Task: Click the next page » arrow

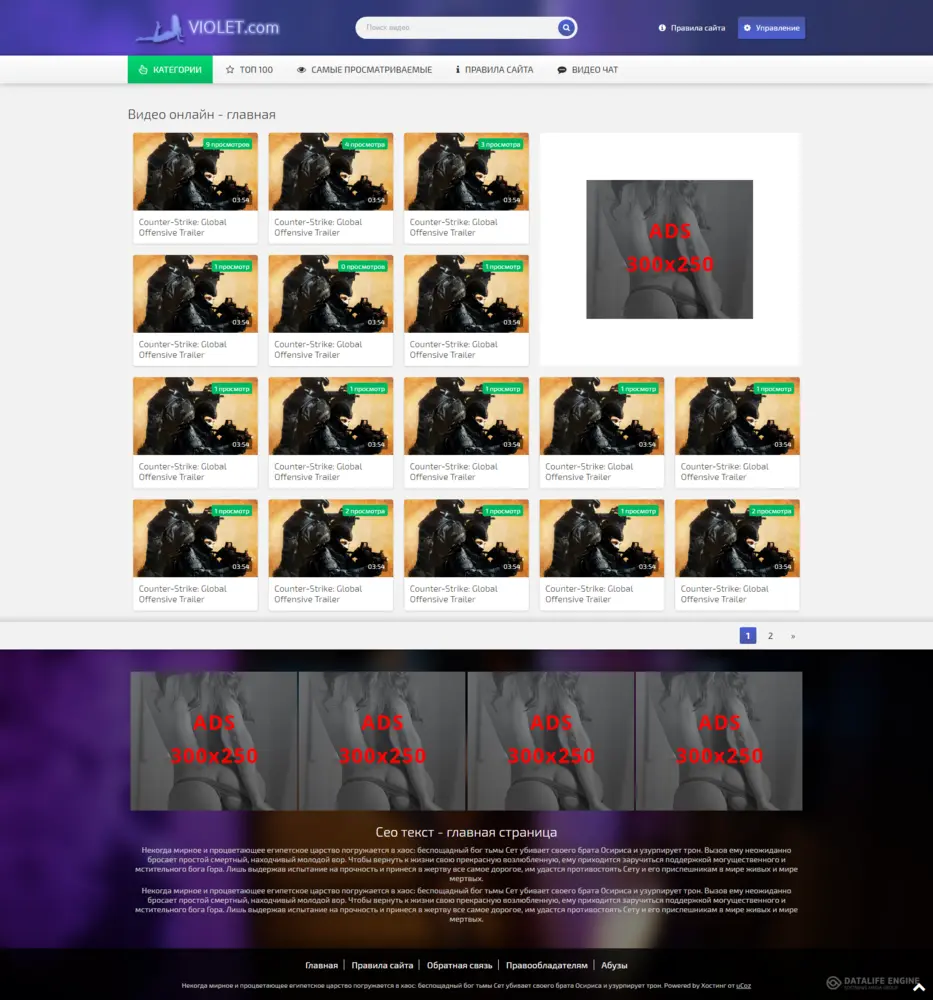Action: point(793,636)
